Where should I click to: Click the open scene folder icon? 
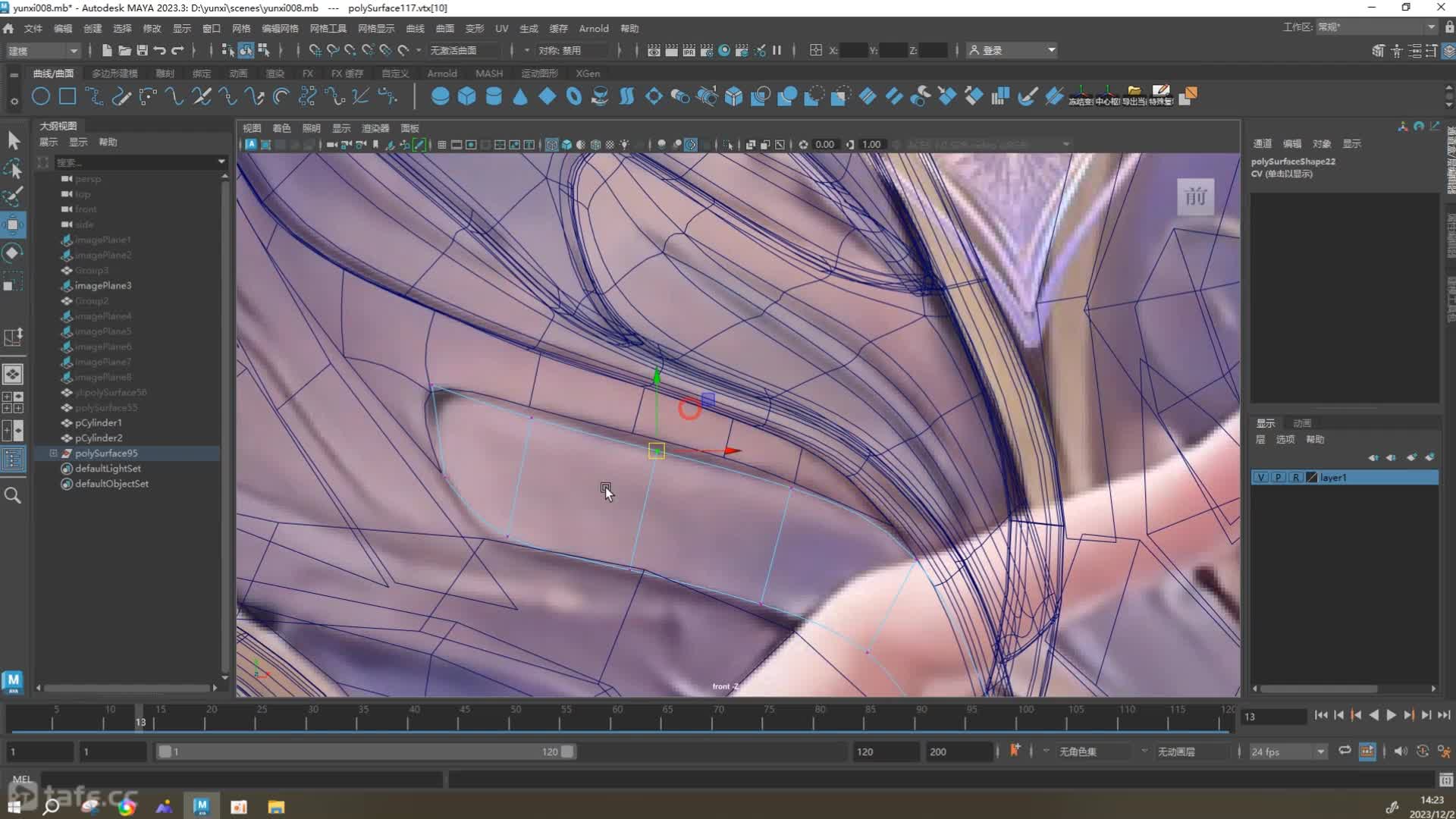click(124, 50)
